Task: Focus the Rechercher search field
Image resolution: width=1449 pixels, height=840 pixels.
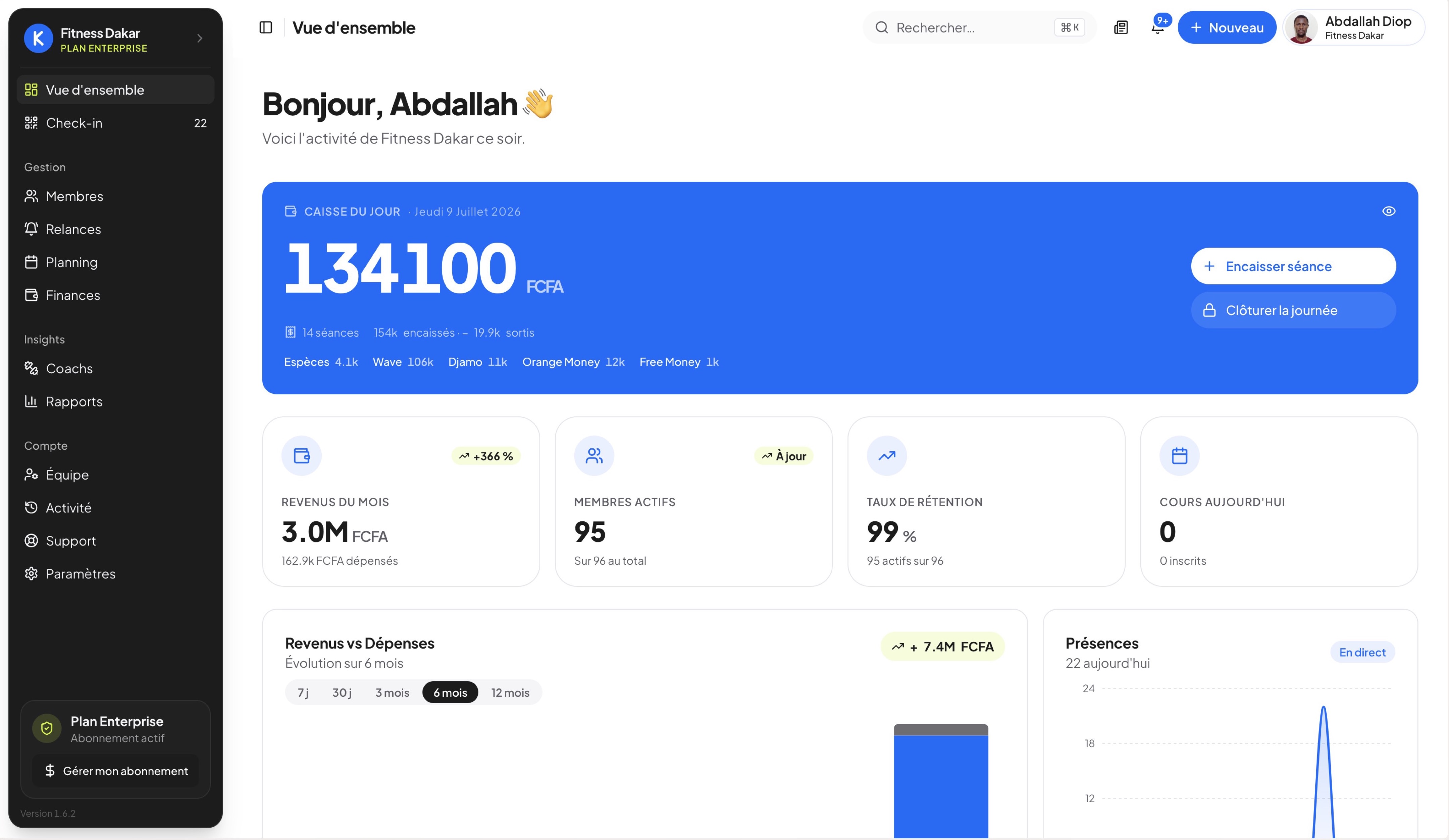Action: pyautogui.click(x=979, y=27)
